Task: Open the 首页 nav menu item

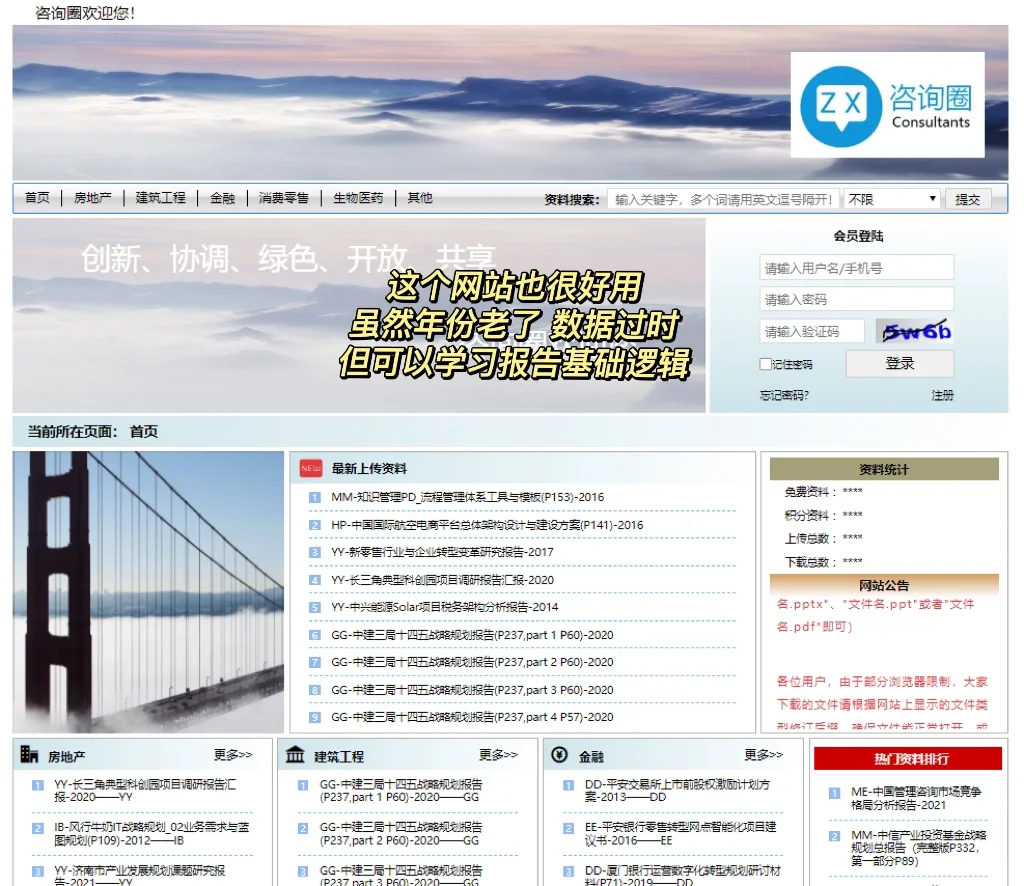Action: tap(37, 198)
